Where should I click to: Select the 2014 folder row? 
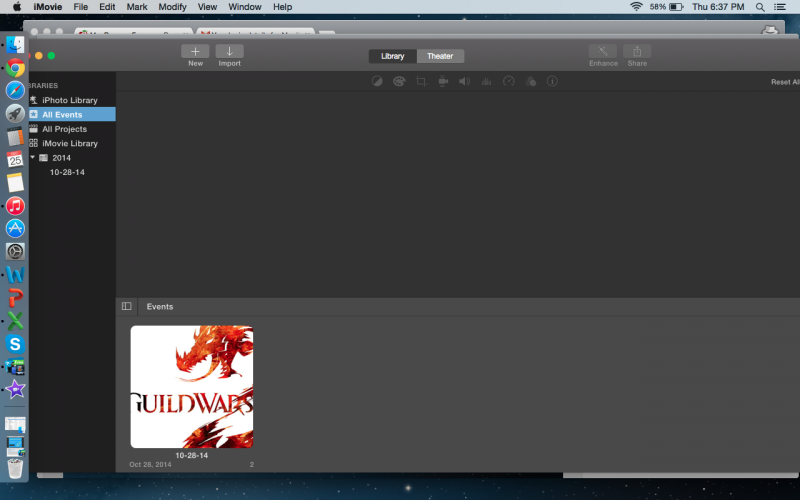click(72, 158)
